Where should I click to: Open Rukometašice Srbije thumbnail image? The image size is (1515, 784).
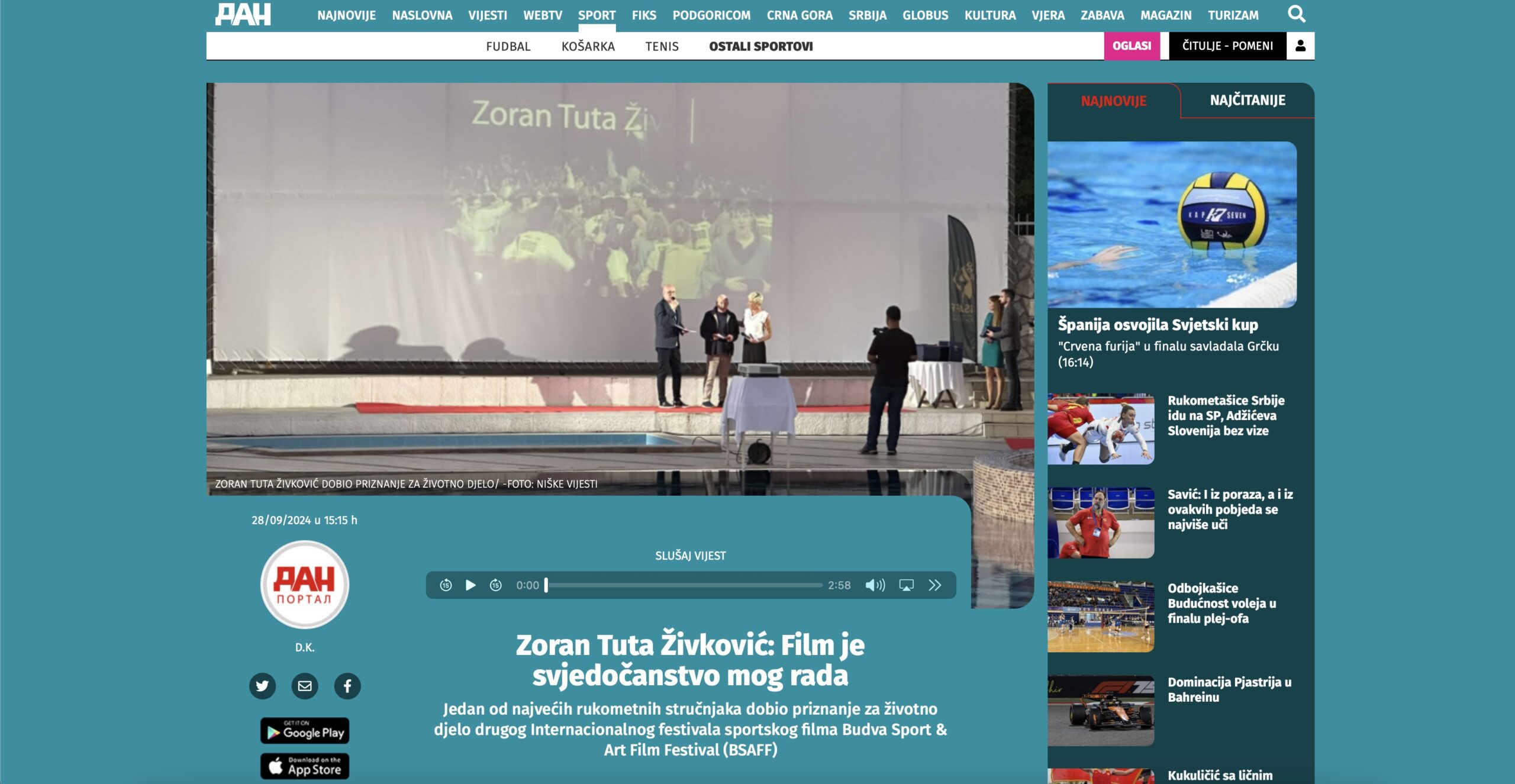1101,429
